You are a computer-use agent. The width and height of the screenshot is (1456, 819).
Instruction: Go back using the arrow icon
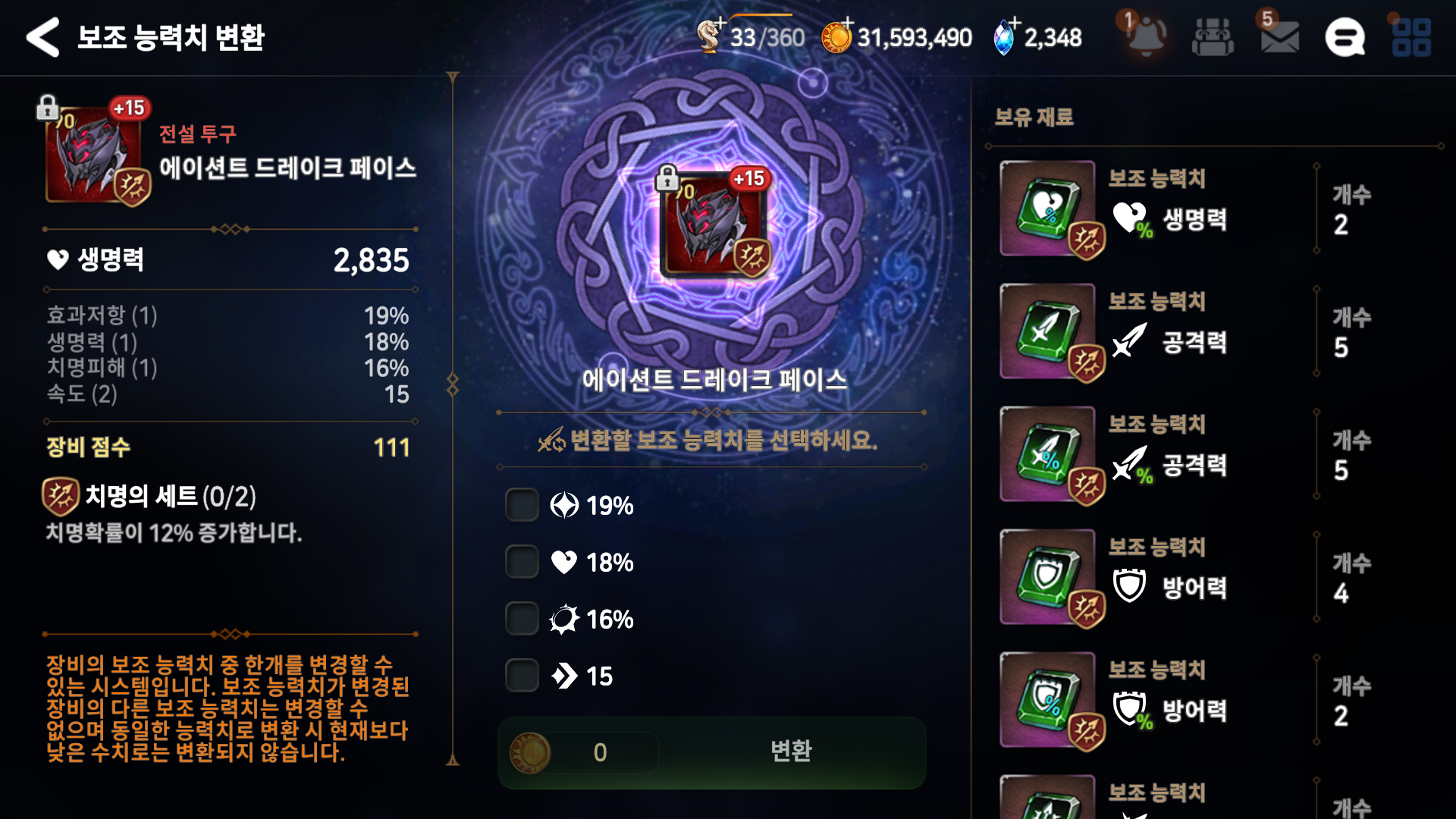click(x=42, y=37)
